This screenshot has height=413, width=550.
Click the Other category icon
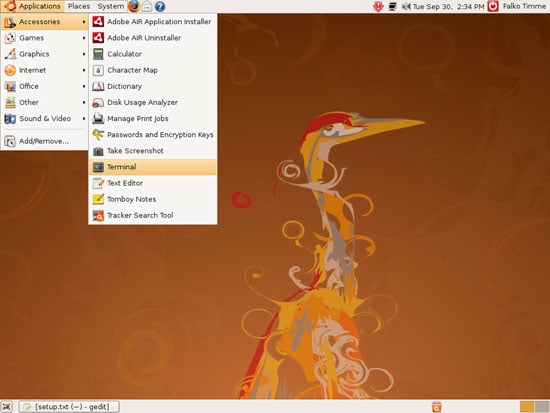[x=10, y=102]
